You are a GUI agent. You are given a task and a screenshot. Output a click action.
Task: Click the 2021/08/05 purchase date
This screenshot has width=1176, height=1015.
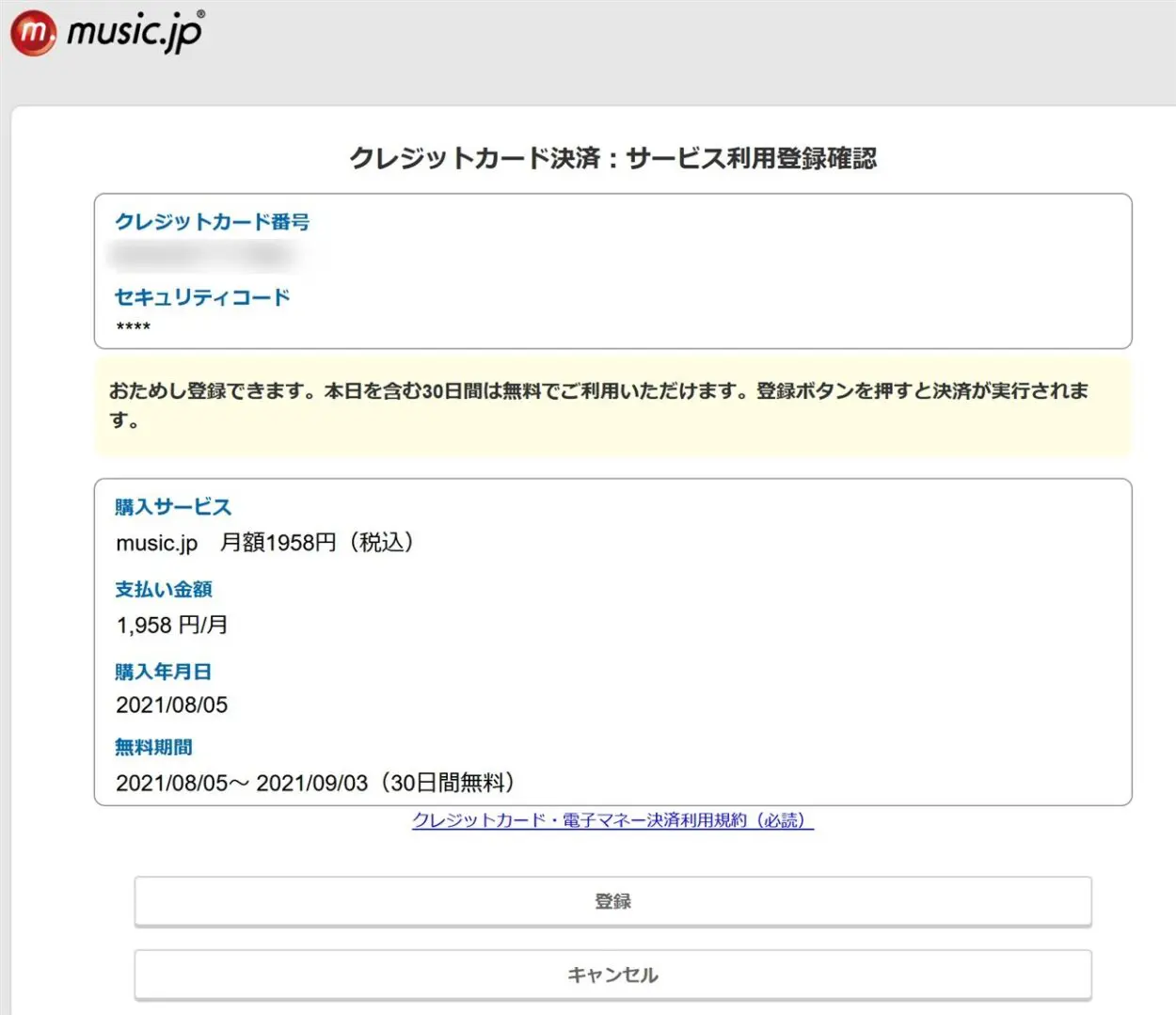tap(172, 705)
